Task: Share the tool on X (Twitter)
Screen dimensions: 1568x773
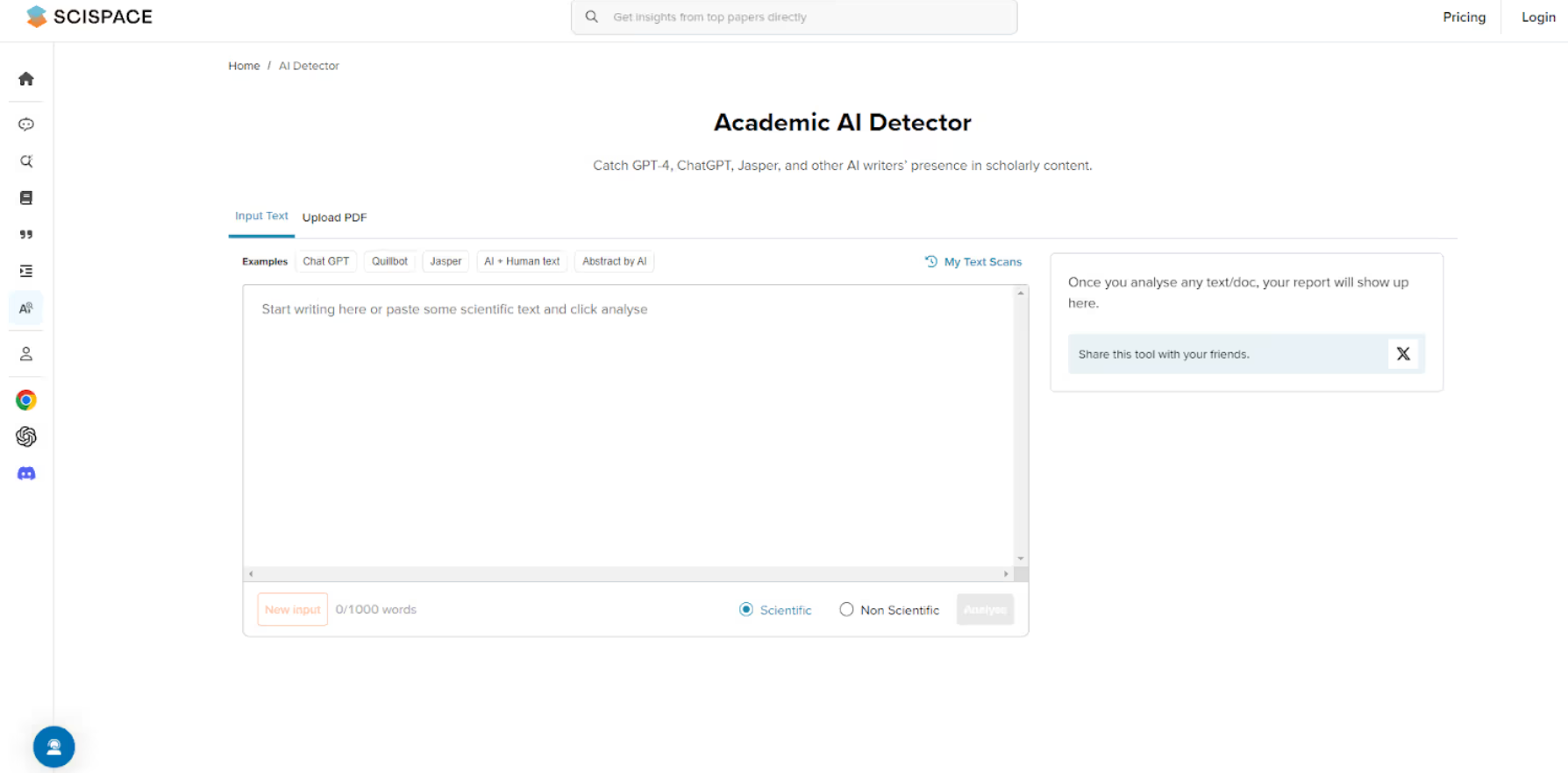Action: coord(1402,354)
